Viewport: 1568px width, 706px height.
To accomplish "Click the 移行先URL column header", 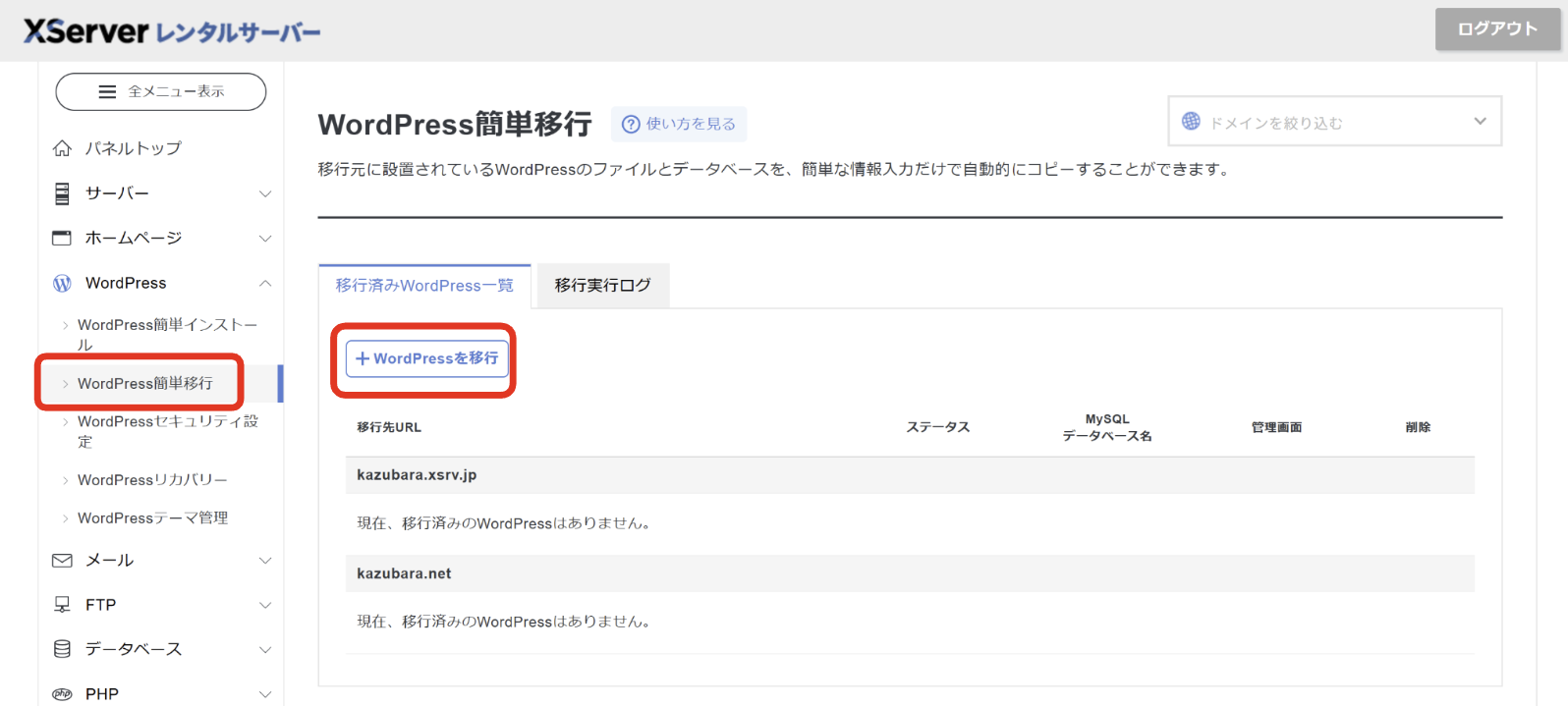I will tap(389, 428).
